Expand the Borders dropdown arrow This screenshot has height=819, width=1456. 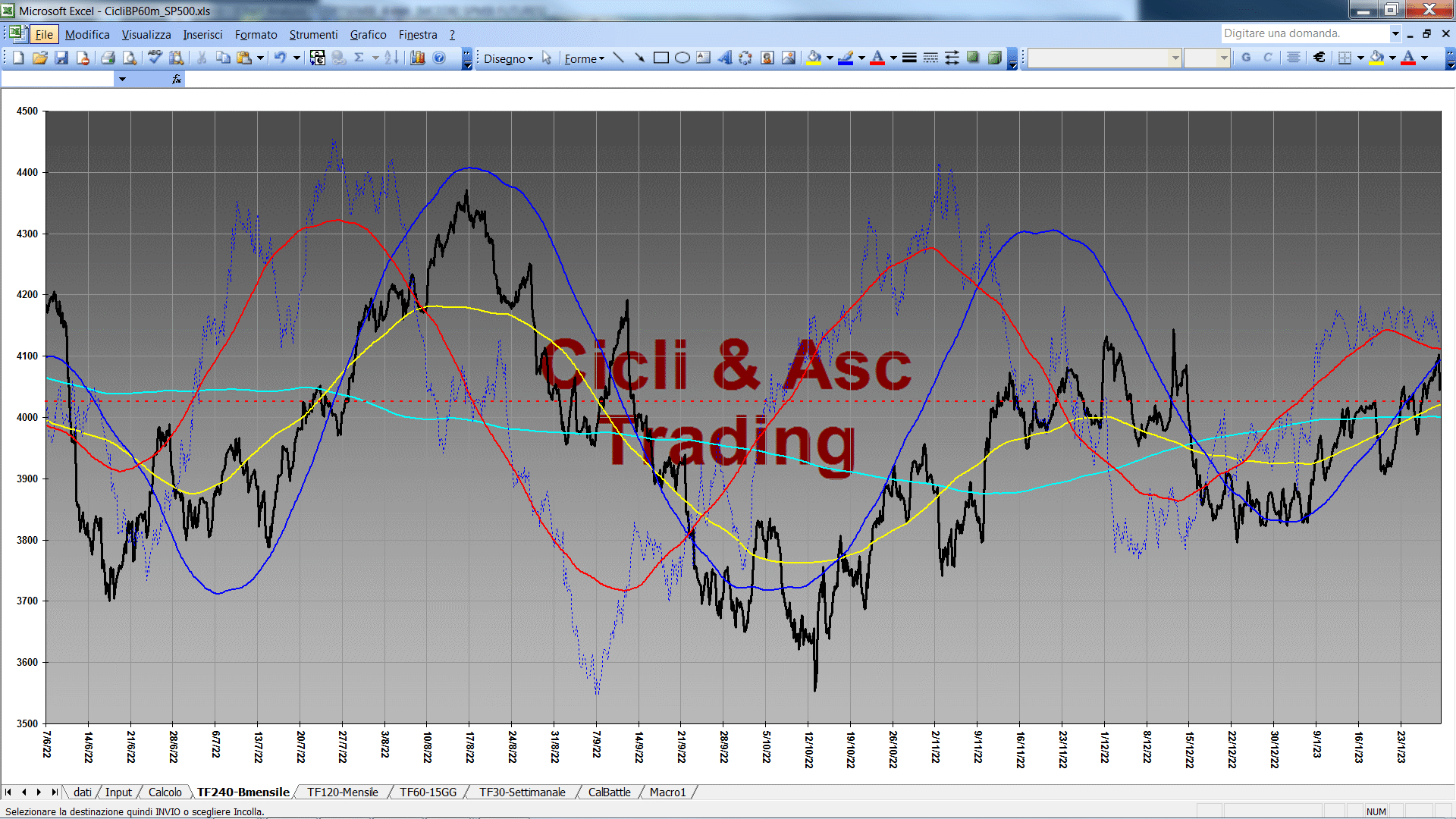pyautogui.click(x=1360, y=58)
